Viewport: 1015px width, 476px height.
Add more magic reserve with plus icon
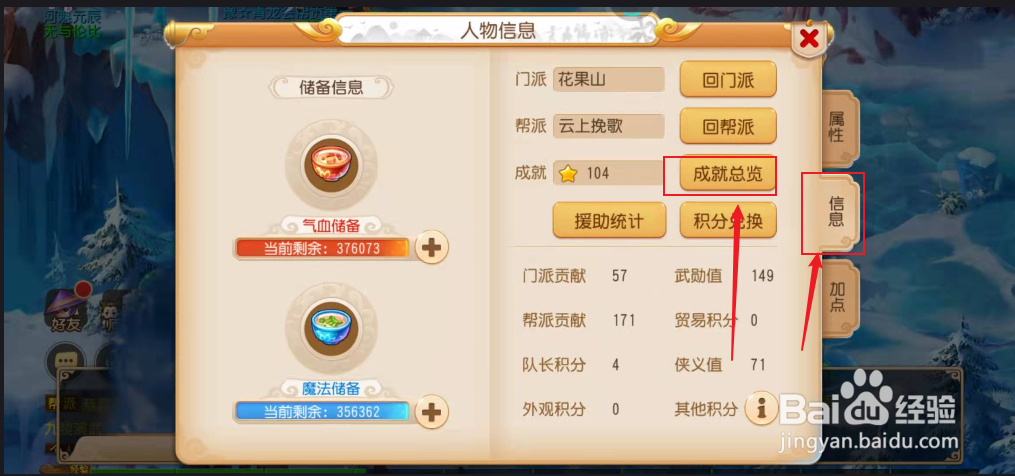[x=432, y=411]
